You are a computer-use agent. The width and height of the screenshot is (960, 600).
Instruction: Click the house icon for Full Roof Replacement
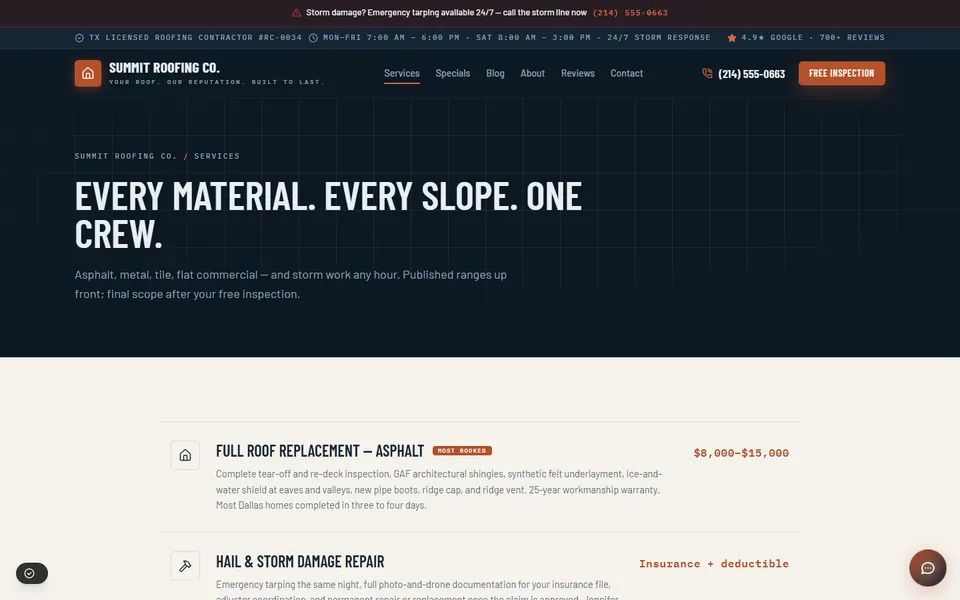(x=185, y=456)
